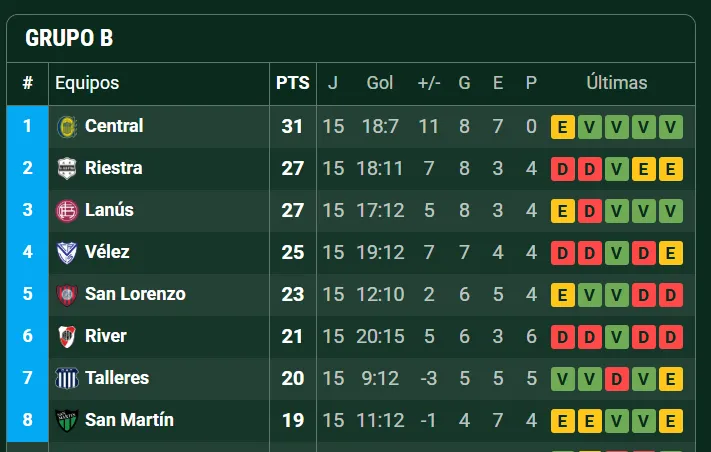The height and width of the screenshot is (452, 711).
Task: Click the Lanús club crest icon
Action: point(66,211)
